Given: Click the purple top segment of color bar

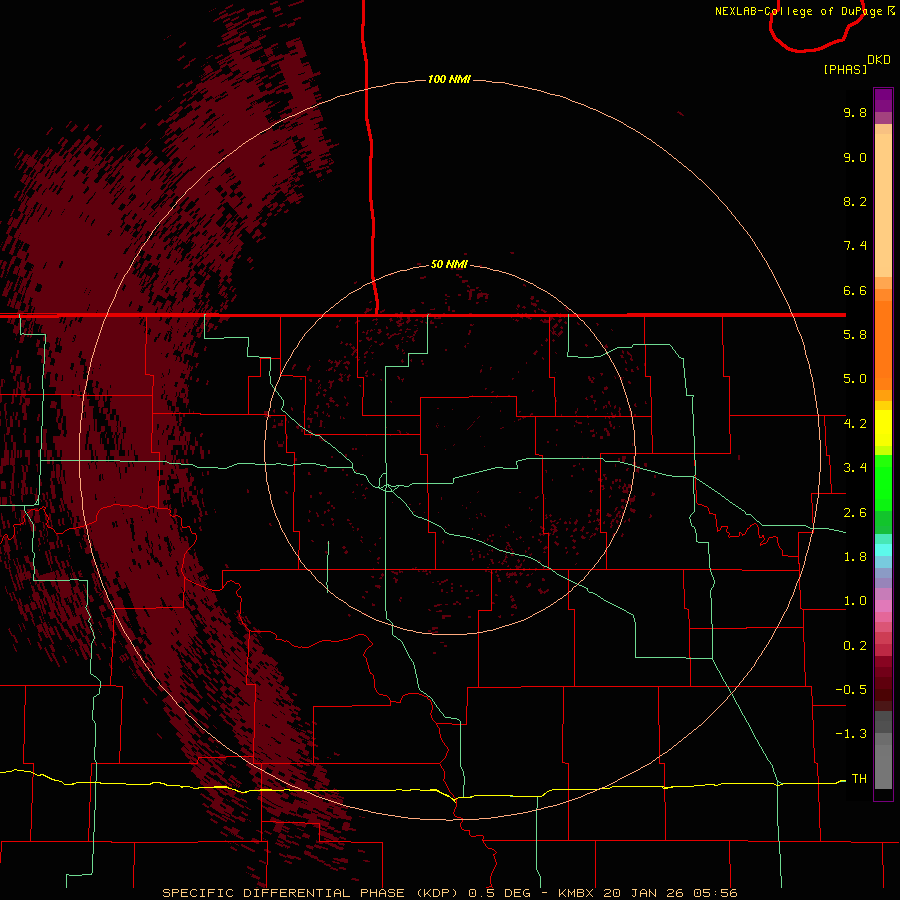Looking at the screenshot, I should 883,100.
